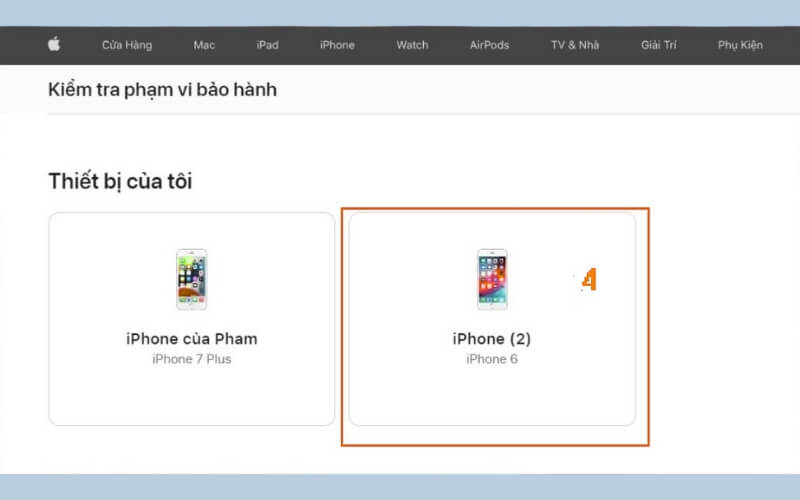
Task: Click the iPhone 6 device image
Action: point(492,279)
